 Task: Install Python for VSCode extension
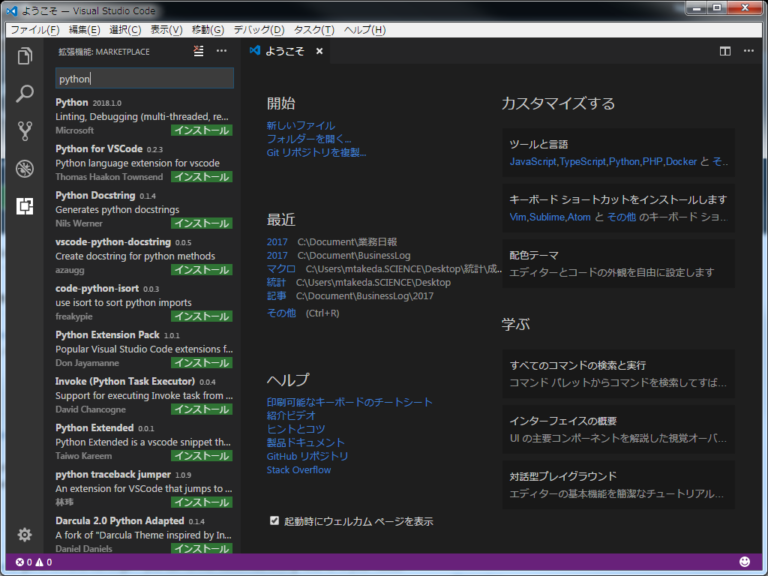[201, 177]
